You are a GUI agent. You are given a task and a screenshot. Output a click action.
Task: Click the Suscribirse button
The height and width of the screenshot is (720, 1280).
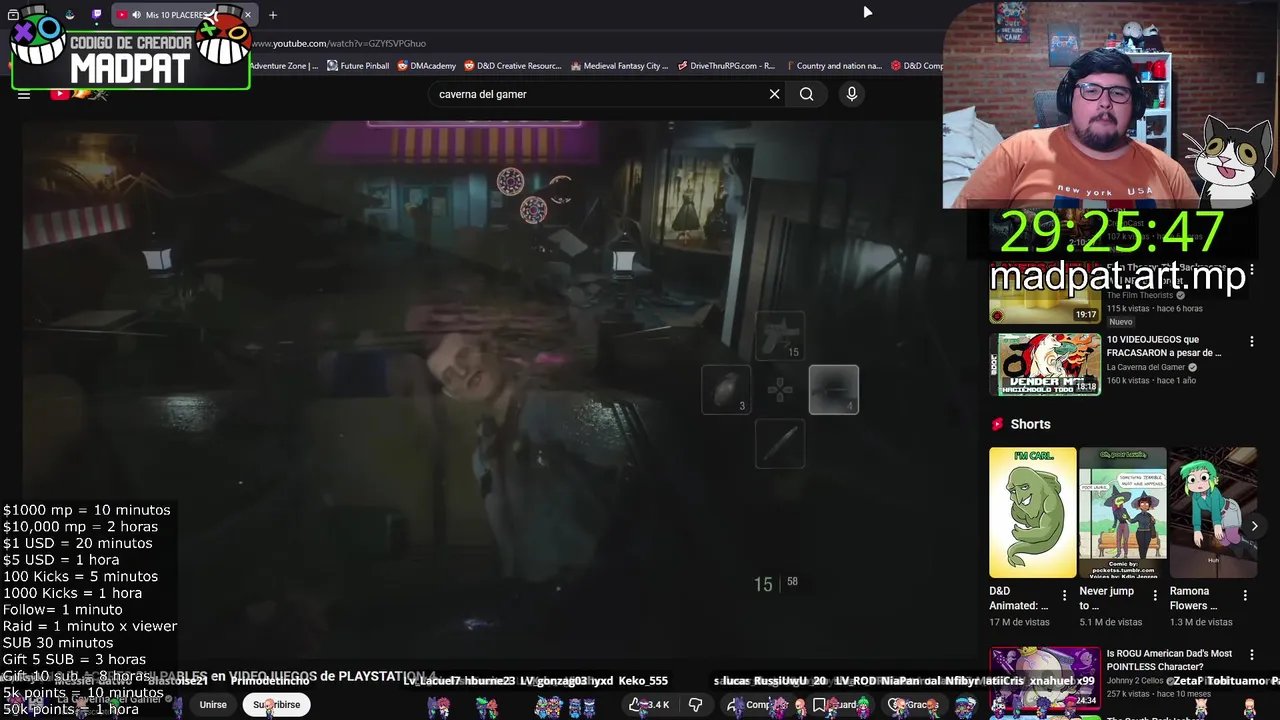[276, 705]
